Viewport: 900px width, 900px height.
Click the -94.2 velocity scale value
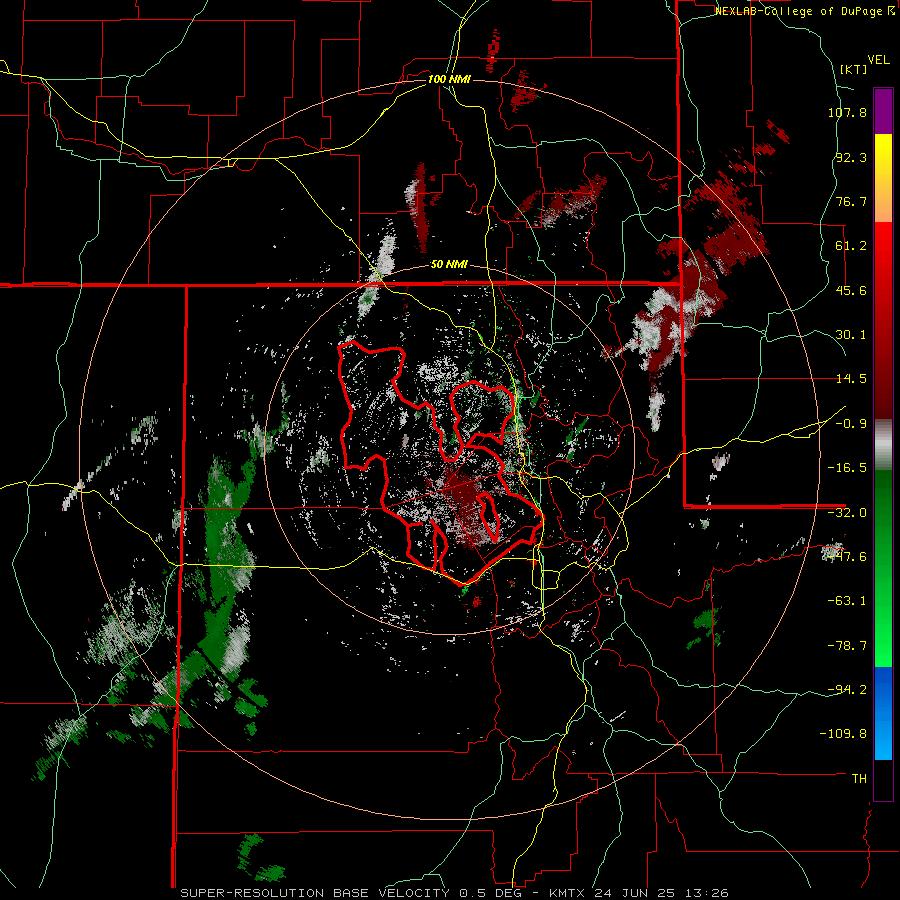coord(847,690)
